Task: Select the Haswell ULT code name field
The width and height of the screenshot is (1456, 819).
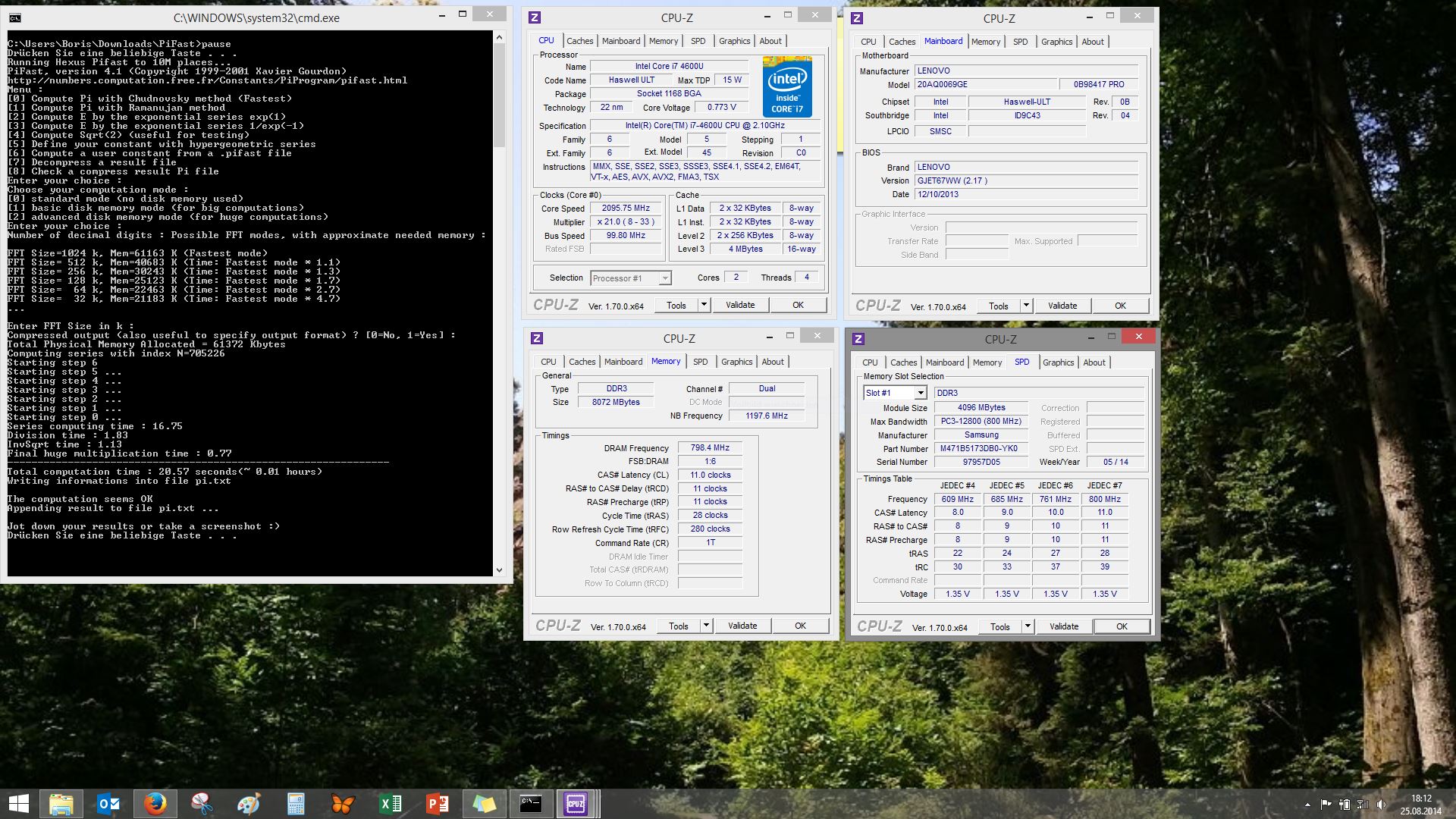Action: coord(631,80)
